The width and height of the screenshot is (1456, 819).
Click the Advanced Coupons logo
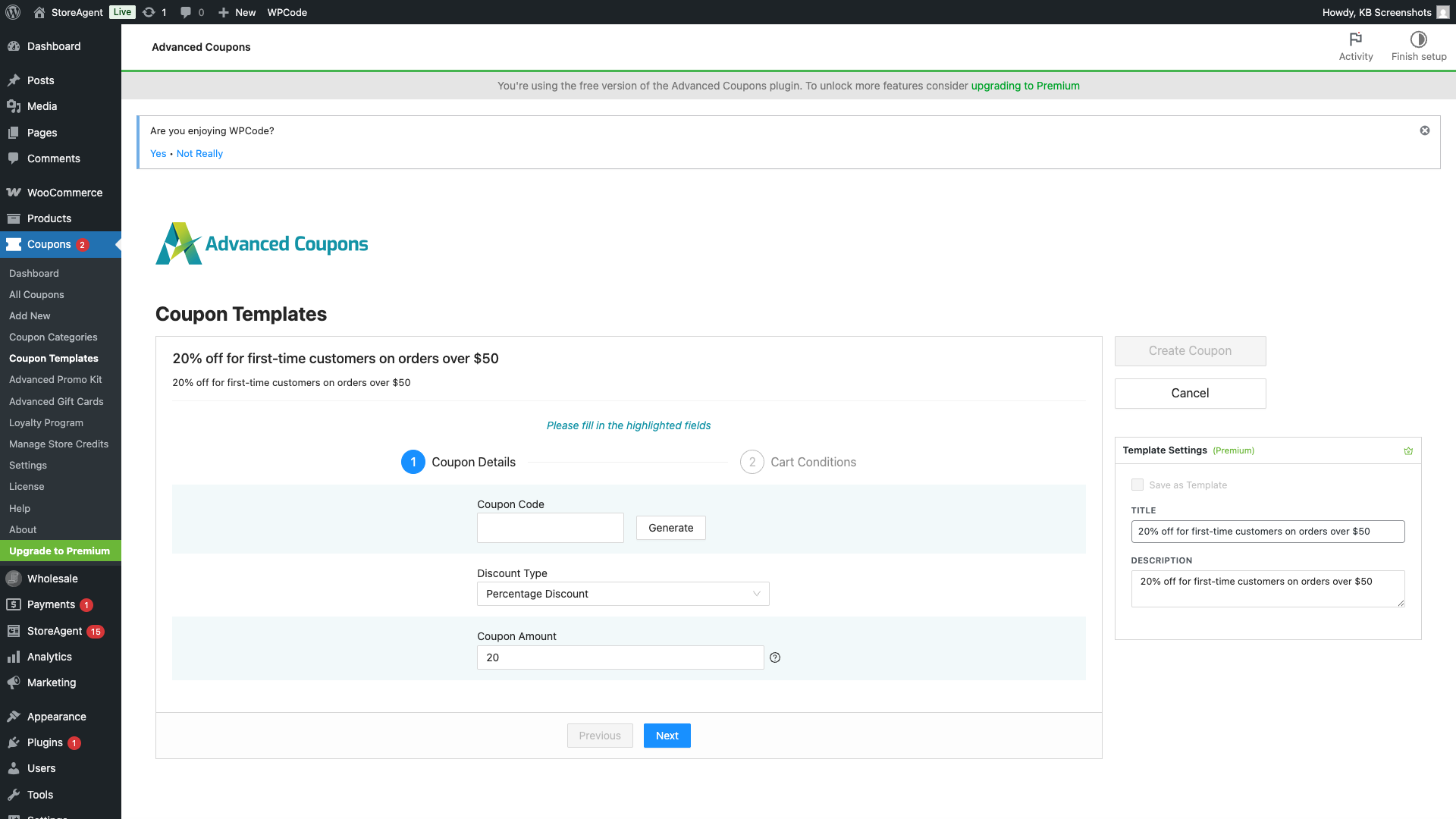[x=262, y=243]
